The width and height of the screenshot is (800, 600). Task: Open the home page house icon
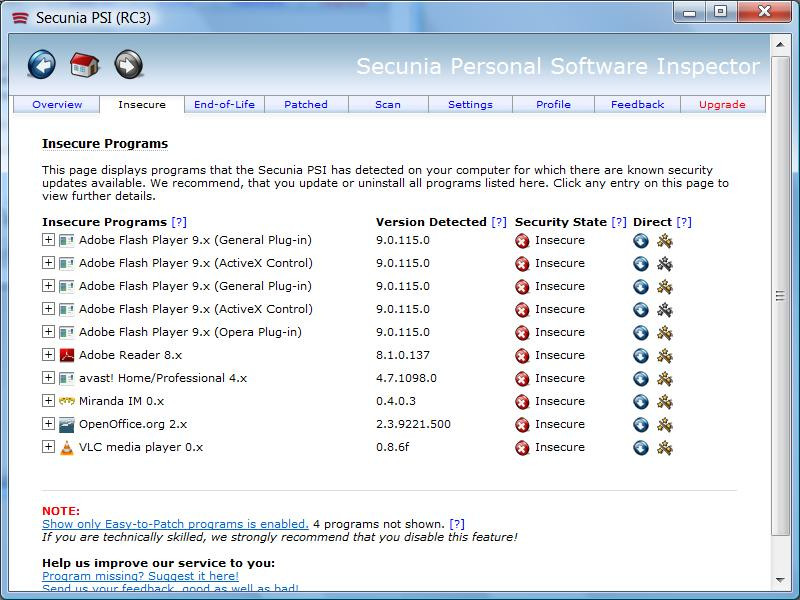click(85, 64)
